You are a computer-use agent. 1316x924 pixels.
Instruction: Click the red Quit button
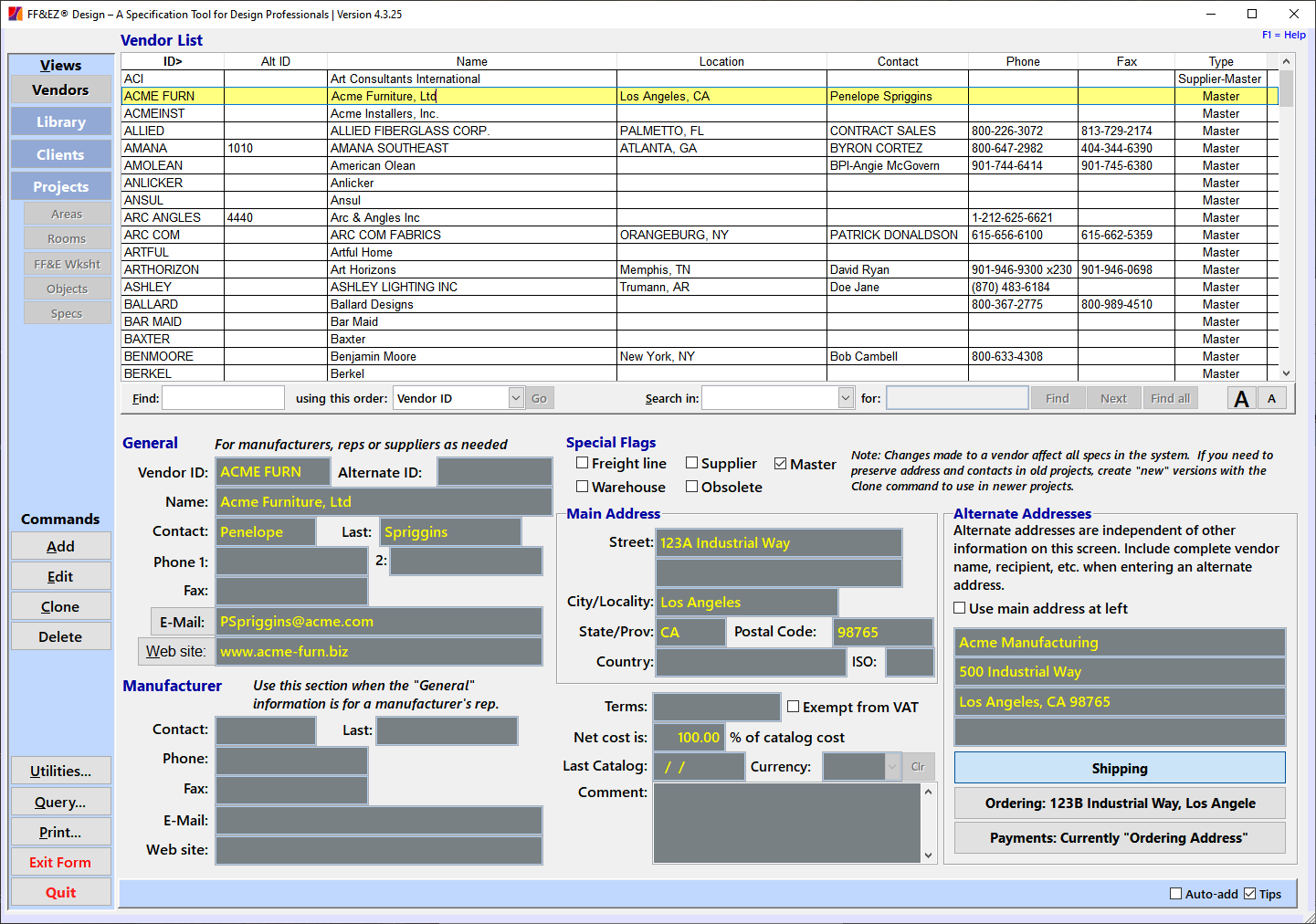[x=60, y=892]
